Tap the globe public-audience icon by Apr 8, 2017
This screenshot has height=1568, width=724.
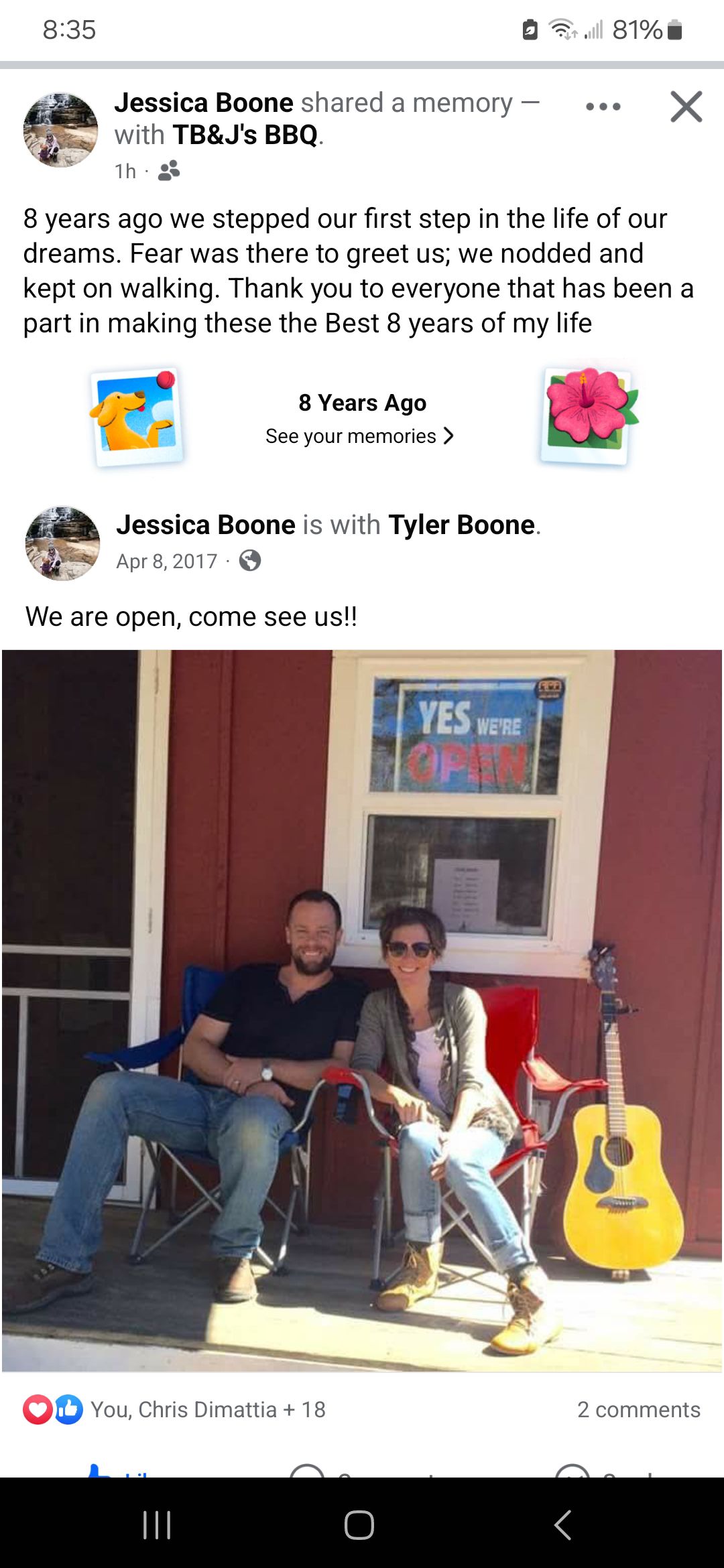pyautogui.click(x=250, y=560)
